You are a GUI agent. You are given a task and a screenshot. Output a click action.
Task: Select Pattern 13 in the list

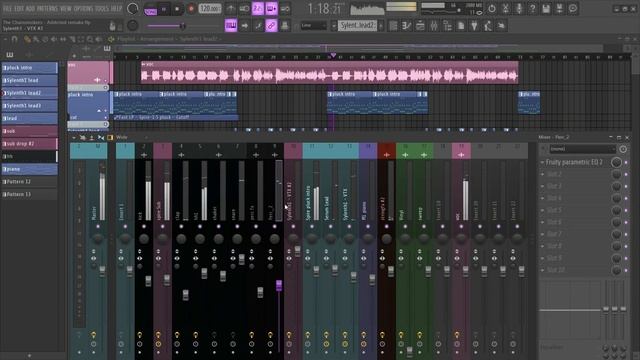point(29,194)
